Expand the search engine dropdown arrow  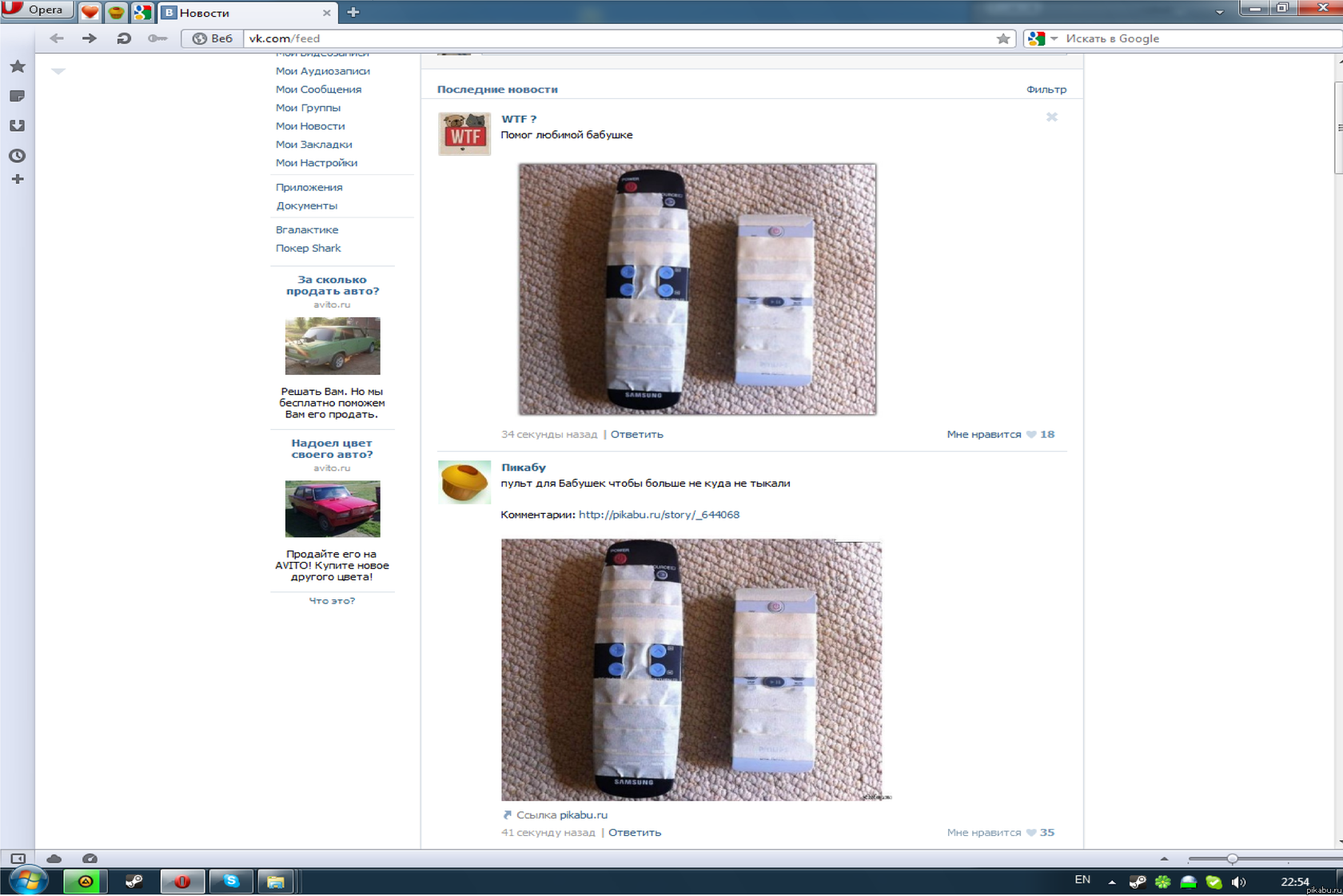(x=1054, y=38)
